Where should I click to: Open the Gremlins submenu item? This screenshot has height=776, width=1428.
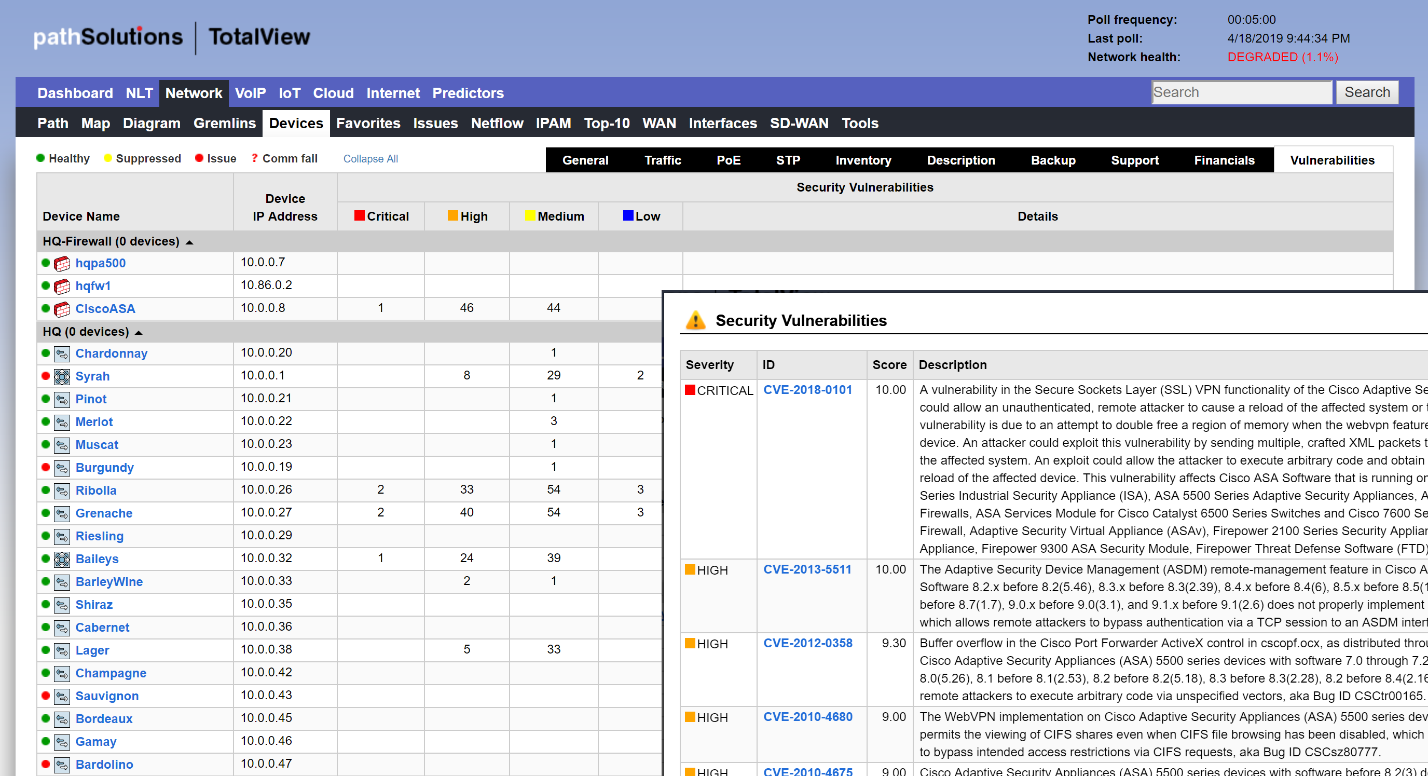coord(225,123)
